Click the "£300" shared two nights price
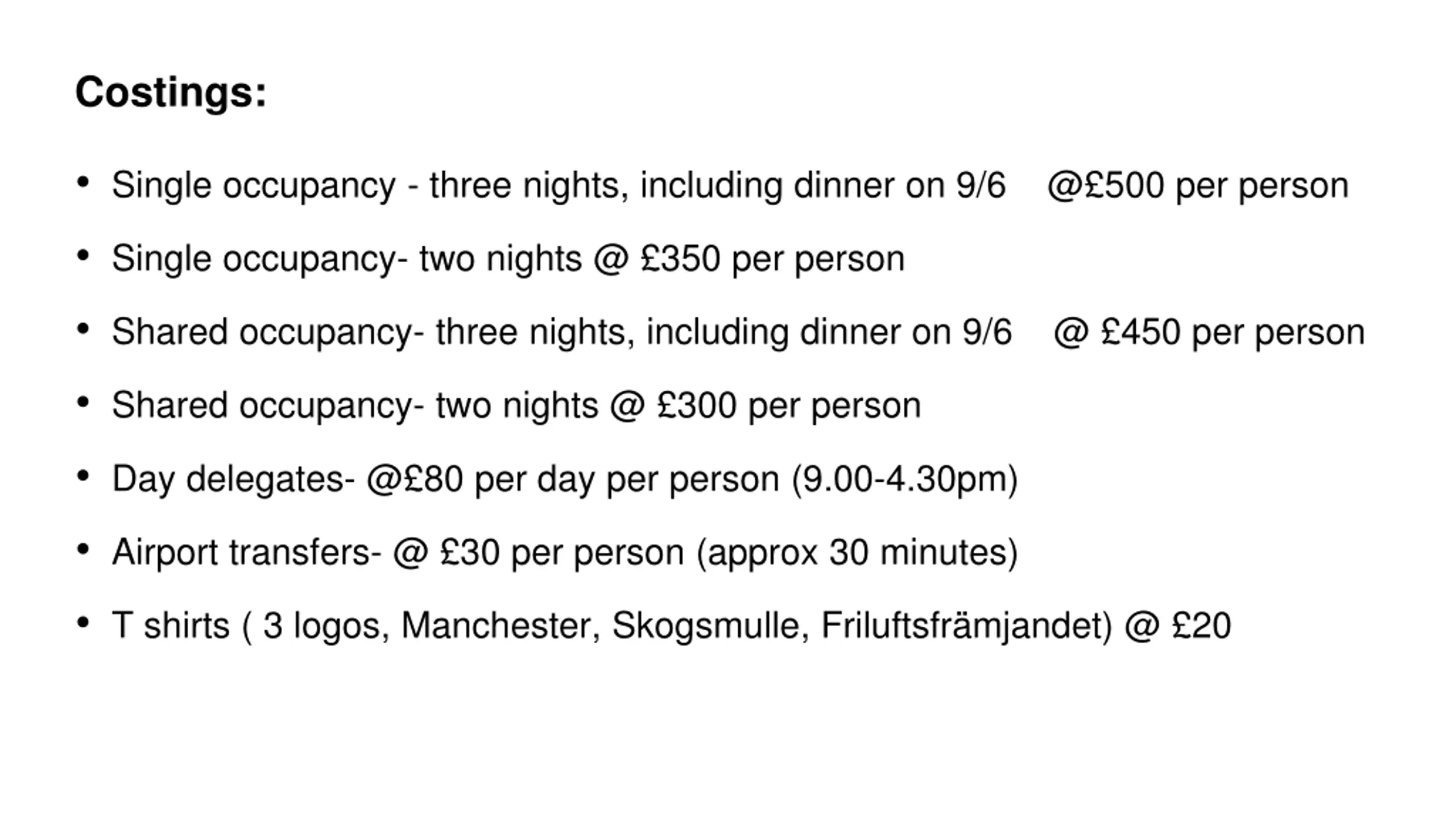The image size is (1456, 819). click(x=697, y=406)
